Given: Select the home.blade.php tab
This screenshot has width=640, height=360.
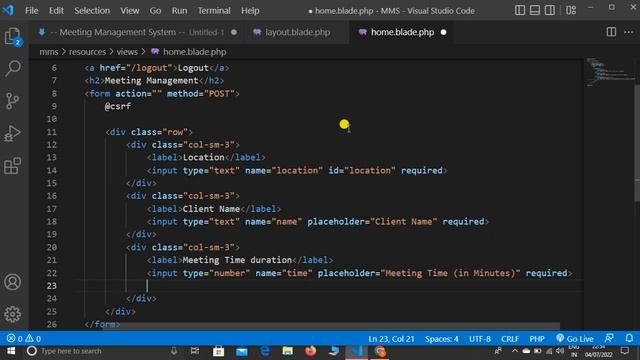Looking at the screenshot, I should coord(402,32).
